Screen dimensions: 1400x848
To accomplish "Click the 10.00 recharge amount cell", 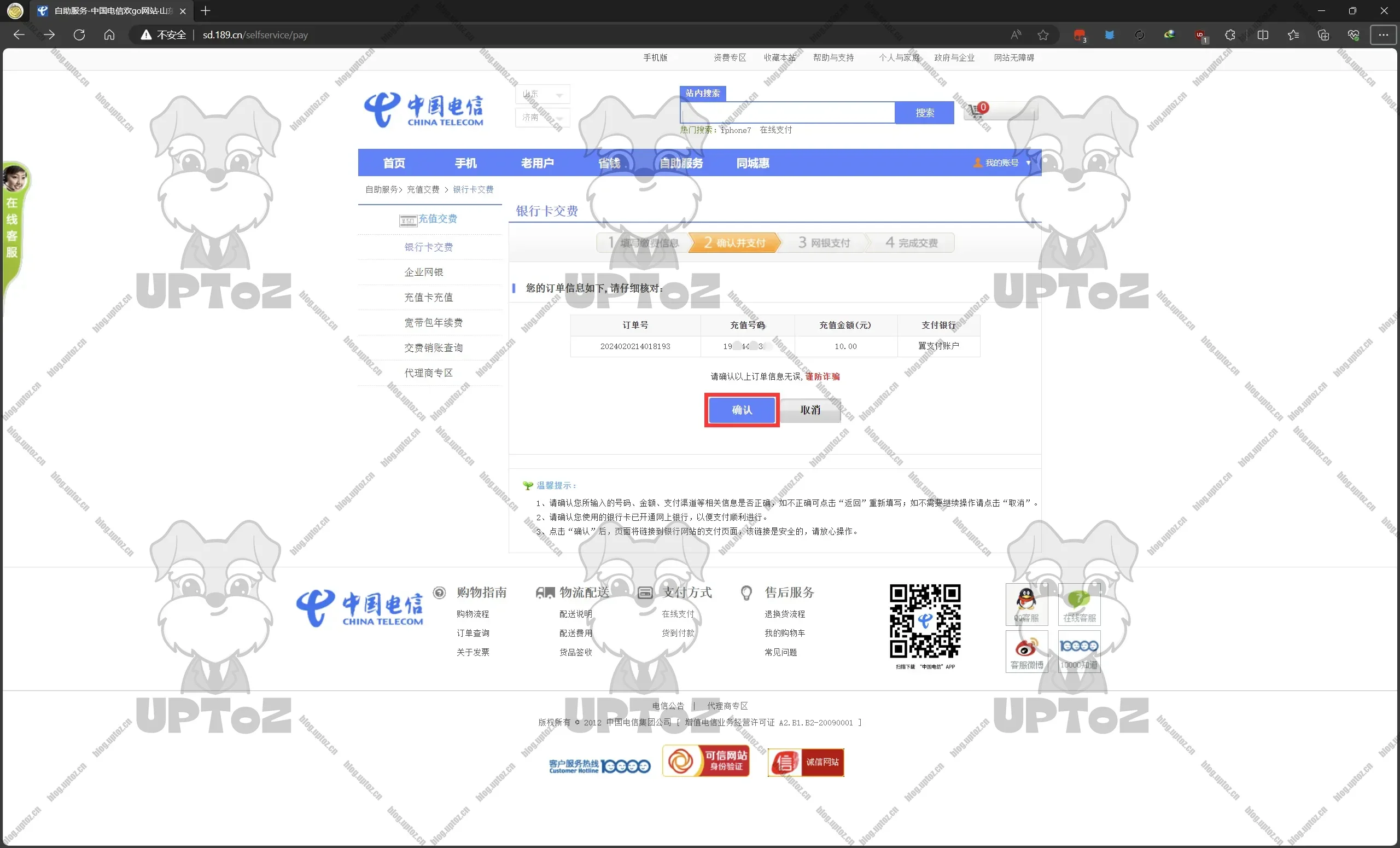I will (x=845, y=346).
